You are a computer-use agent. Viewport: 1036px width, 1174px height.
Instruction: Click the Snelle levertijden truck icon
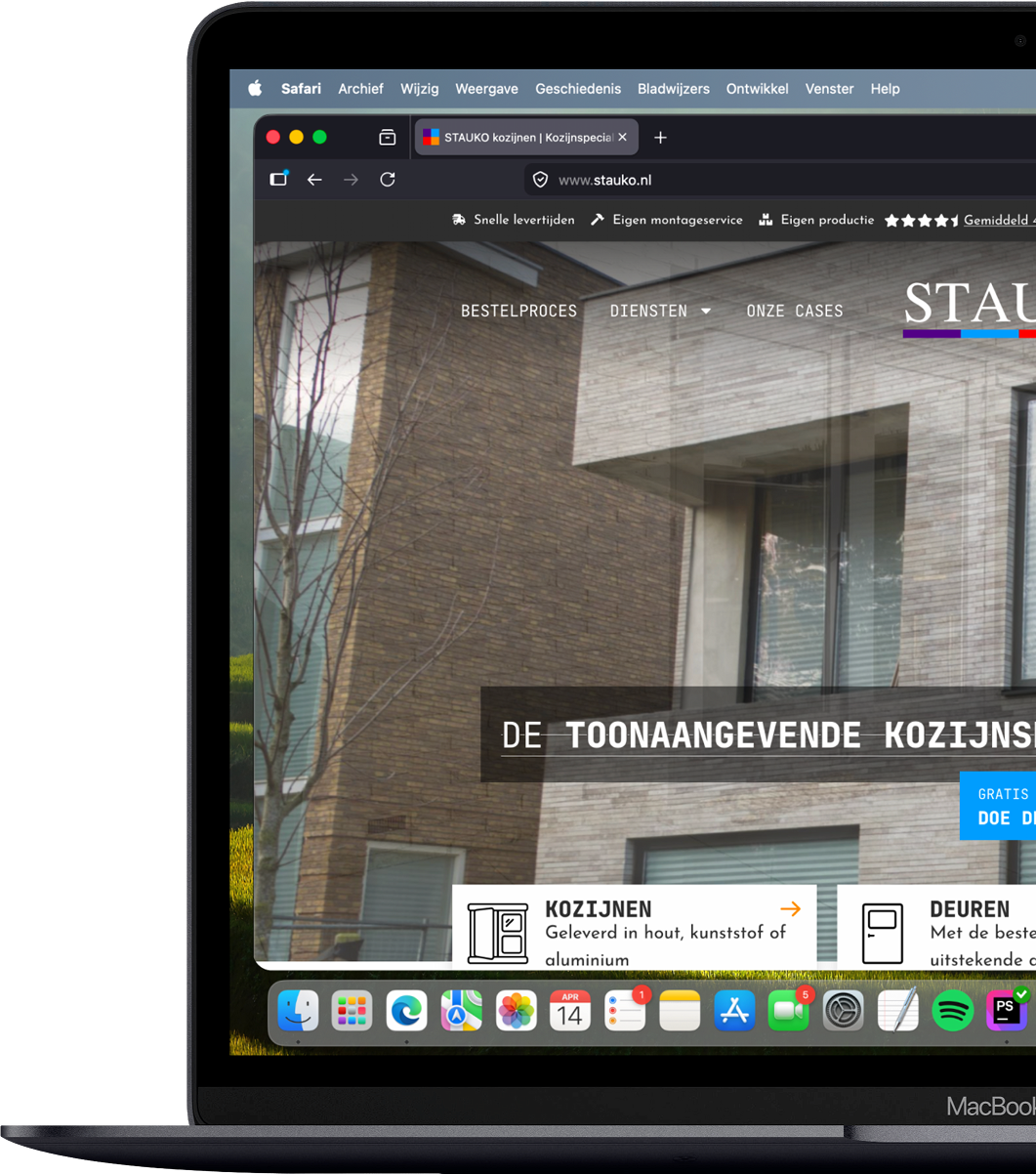click(458, 220)
